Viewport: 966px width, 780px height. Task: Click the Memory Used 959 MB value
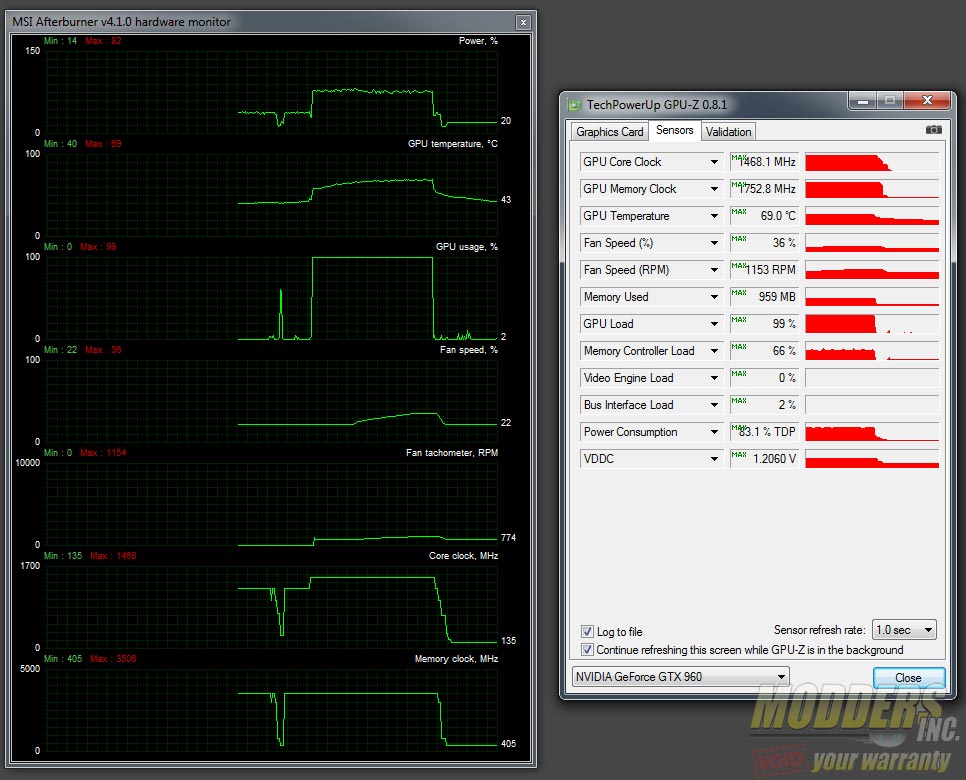[x=765, y=297]
